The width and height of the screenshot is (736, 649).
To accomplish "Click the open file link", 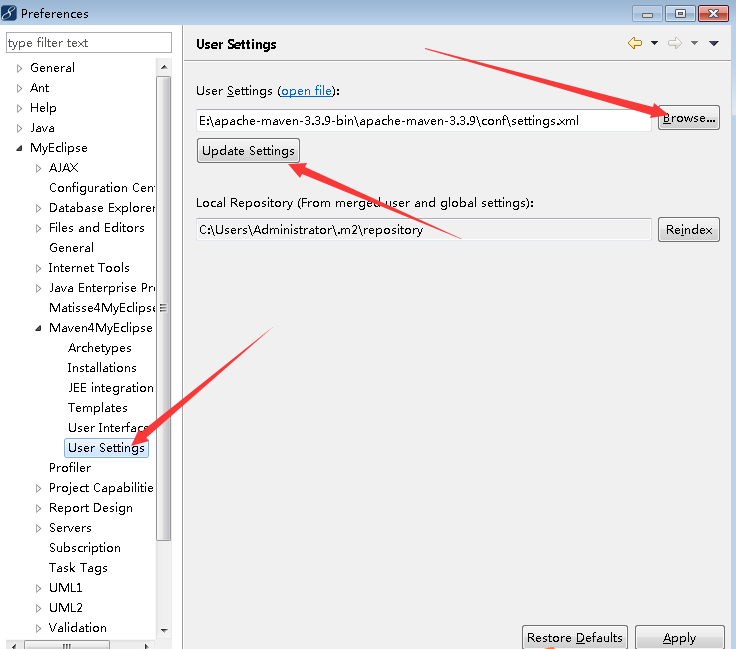I will pos(307,91).
